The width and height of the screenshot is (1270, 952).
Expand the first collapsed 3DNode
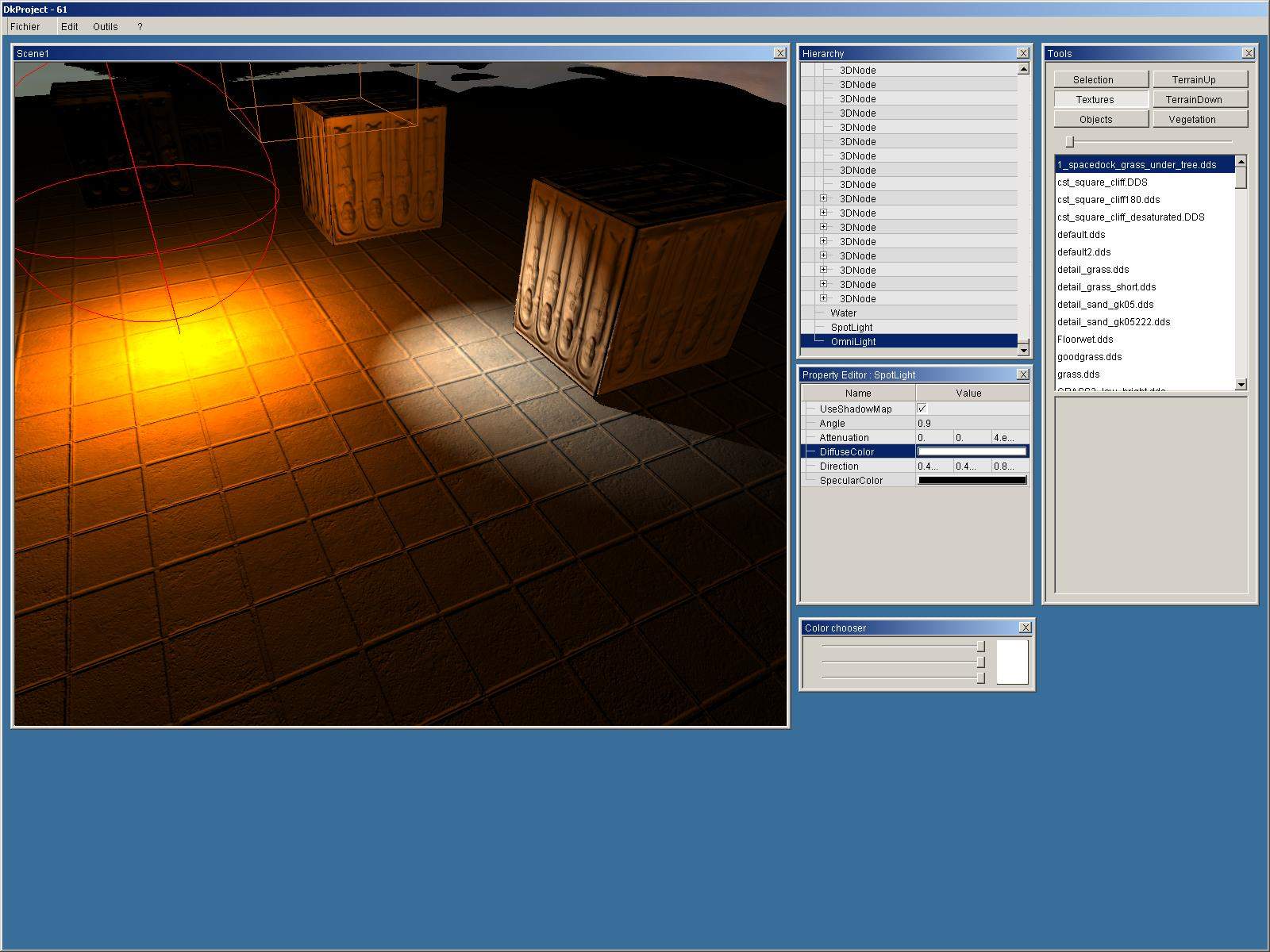coord(823,198)
